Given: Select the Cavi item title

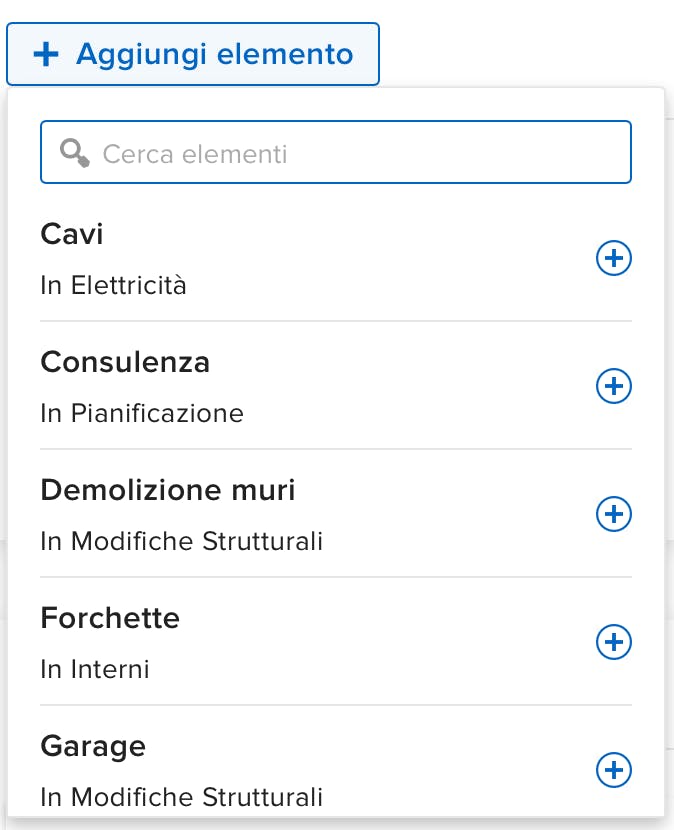Looking at the screenshot, I should click(72, 234).
